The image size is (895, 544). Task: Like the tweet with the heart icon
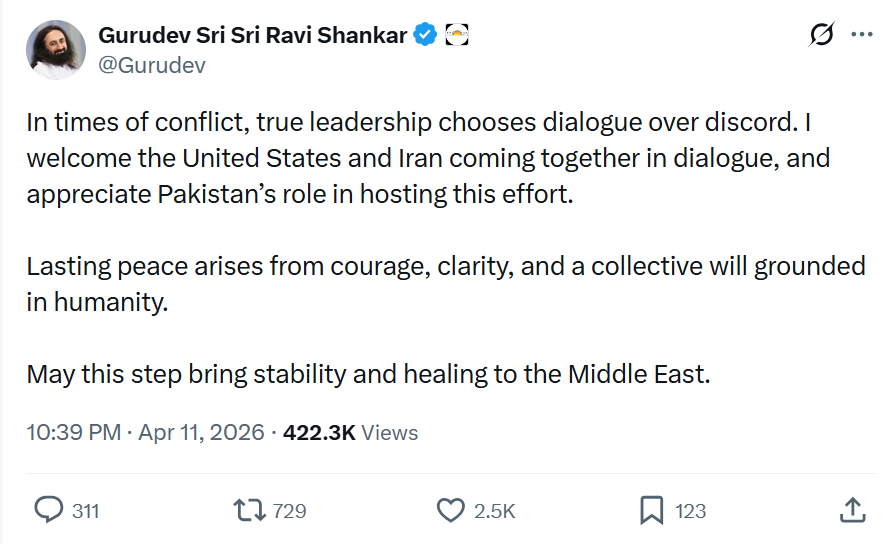tap(451, 510)
